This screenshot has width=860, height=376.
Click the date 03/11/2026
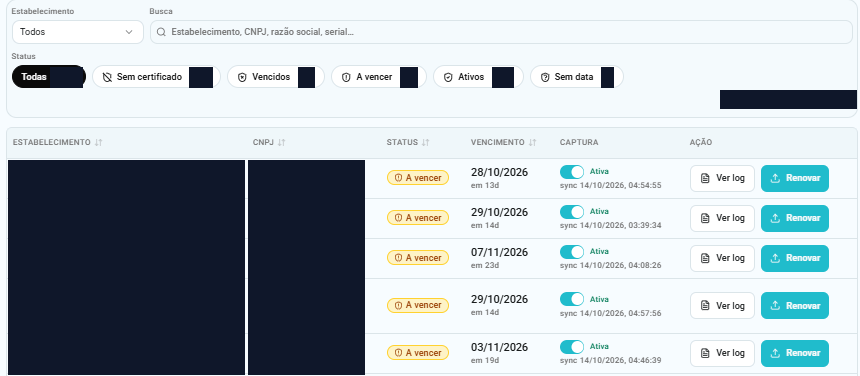pyautogui.click(x=499, y=348)
